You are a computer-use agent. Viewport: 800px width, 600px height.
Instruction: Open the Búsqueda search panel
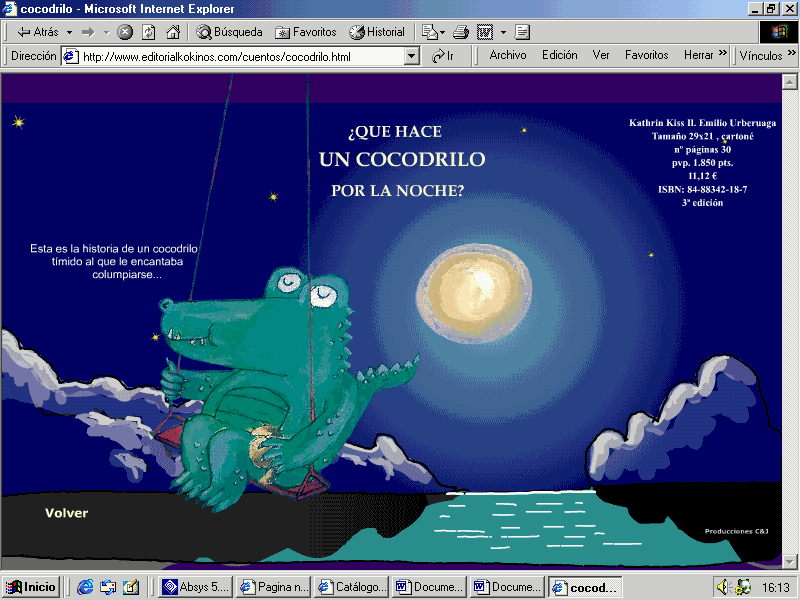[229, 32]
